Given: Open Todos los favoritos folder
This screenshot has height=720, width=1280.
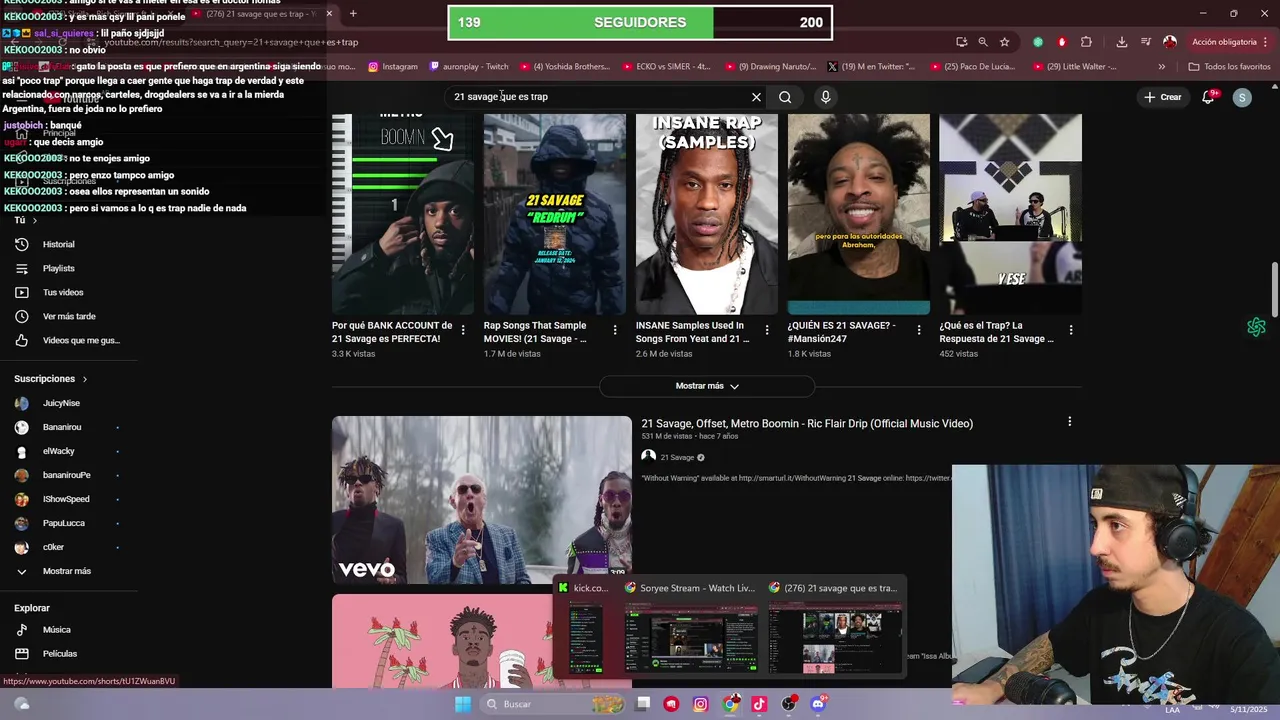Looking at the screenshot, I should pos(1229,67).
